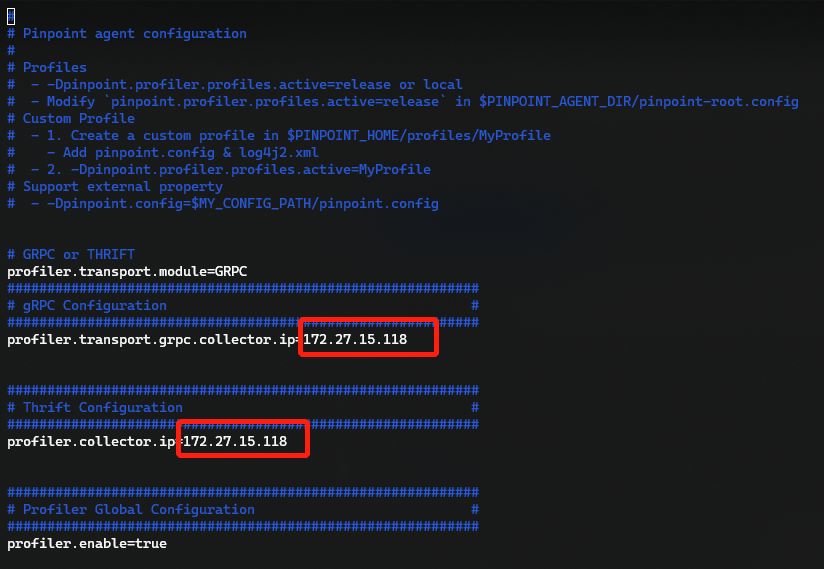824x569 pixels.
Task: Click the "# Custom Profile" comment heading
Action: click(71, 118)
